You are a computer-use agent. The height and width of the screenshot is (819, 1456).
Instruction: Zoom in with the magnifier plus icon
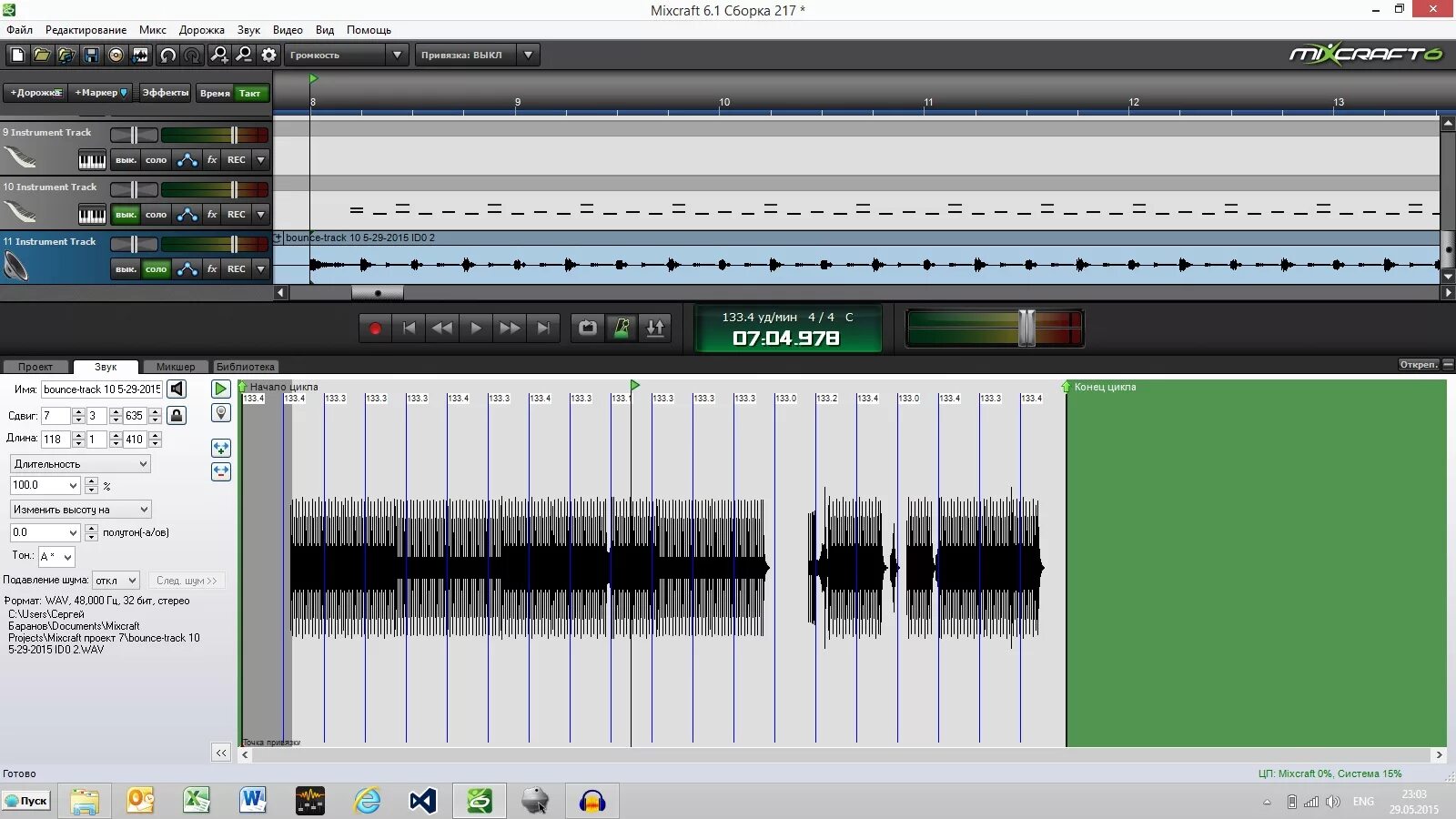(x=219, y=56)
